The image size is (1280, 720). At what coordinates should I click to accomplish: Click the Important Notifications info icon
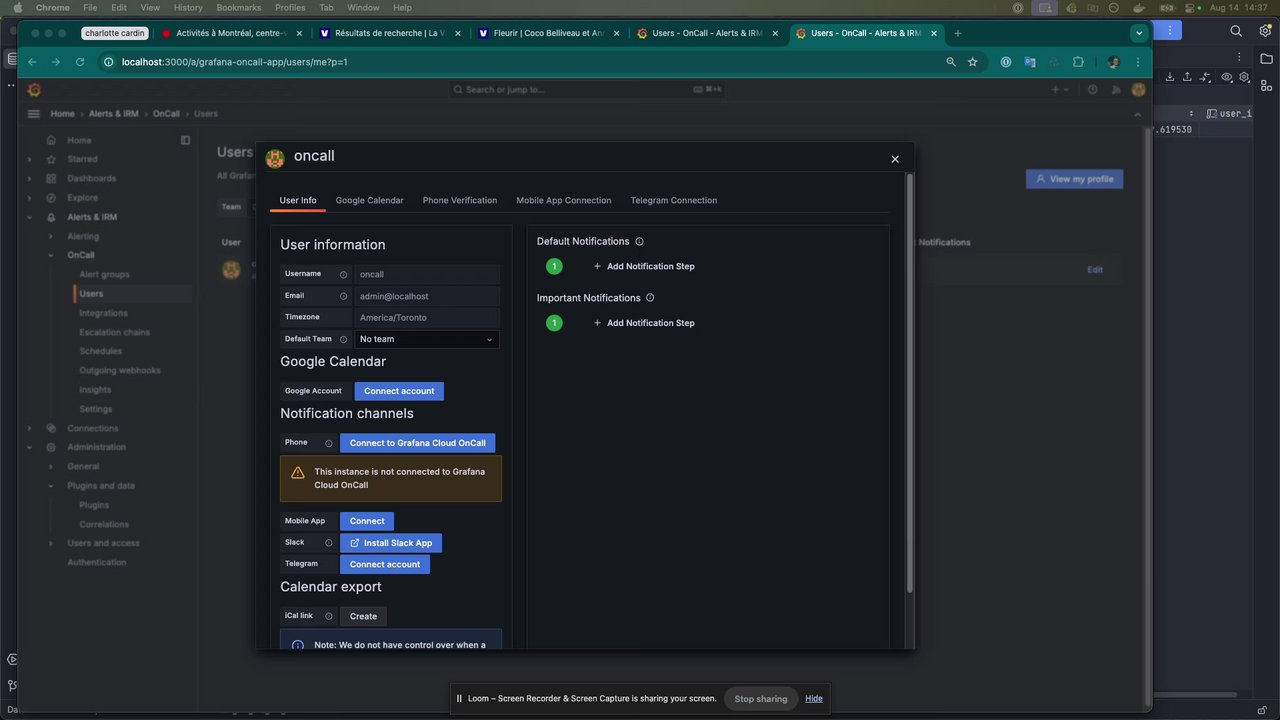pos(650,298)
